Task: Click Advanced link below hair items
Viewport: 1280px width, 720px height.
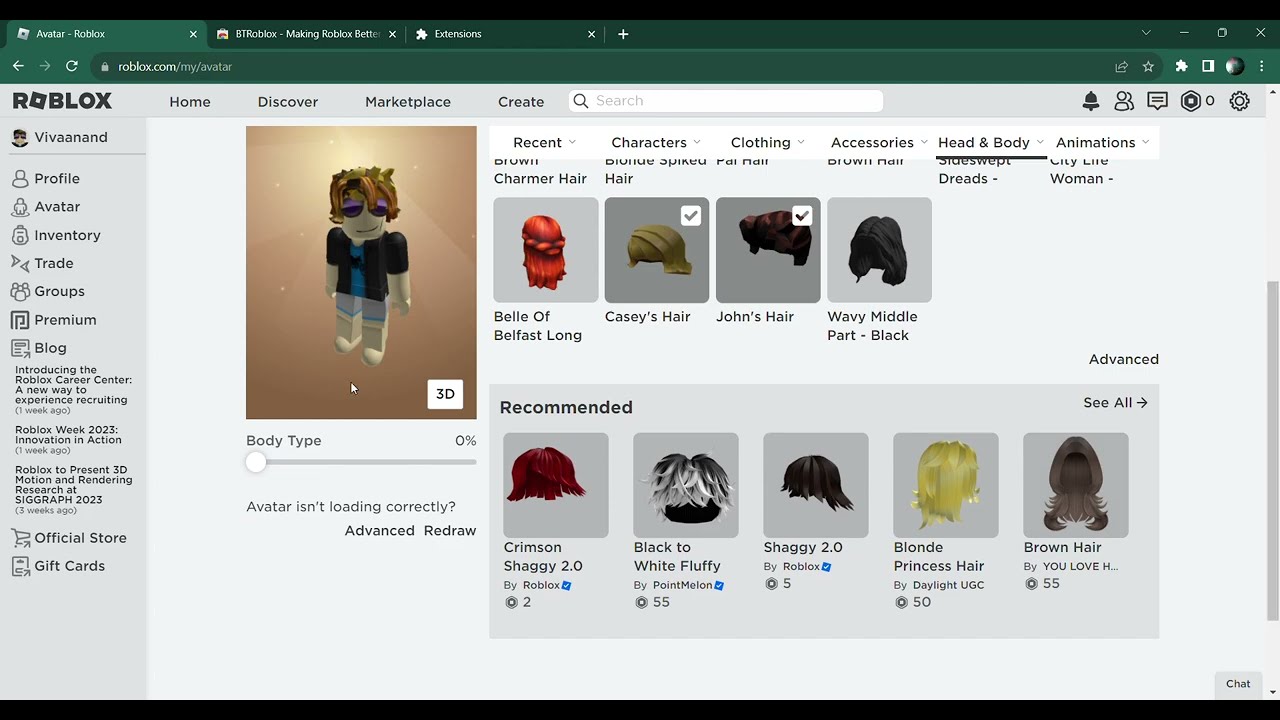Action: click(1124, 359)
